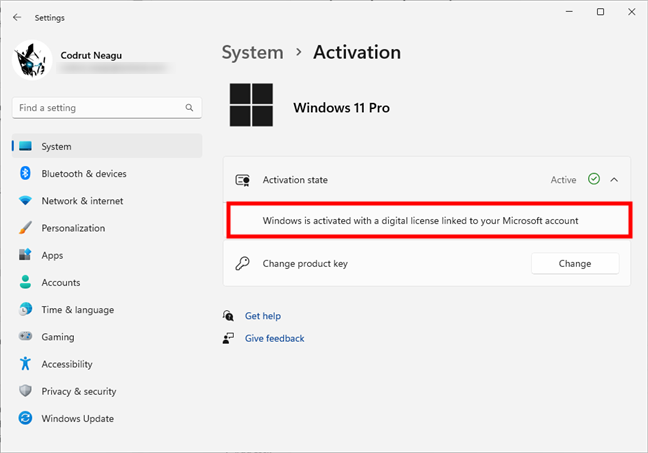
Task: Click the Gaming controller icon
Action: tap(25, 336)
